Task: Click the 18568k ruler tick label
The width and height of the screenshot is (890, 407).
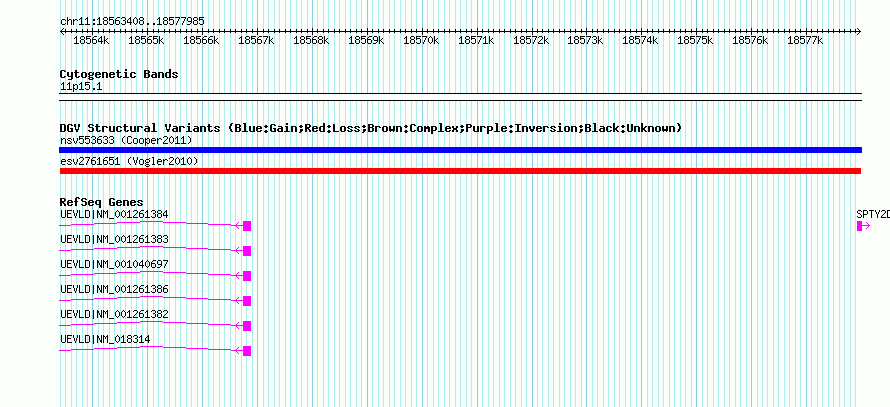Action: click(x=311, y=40)
